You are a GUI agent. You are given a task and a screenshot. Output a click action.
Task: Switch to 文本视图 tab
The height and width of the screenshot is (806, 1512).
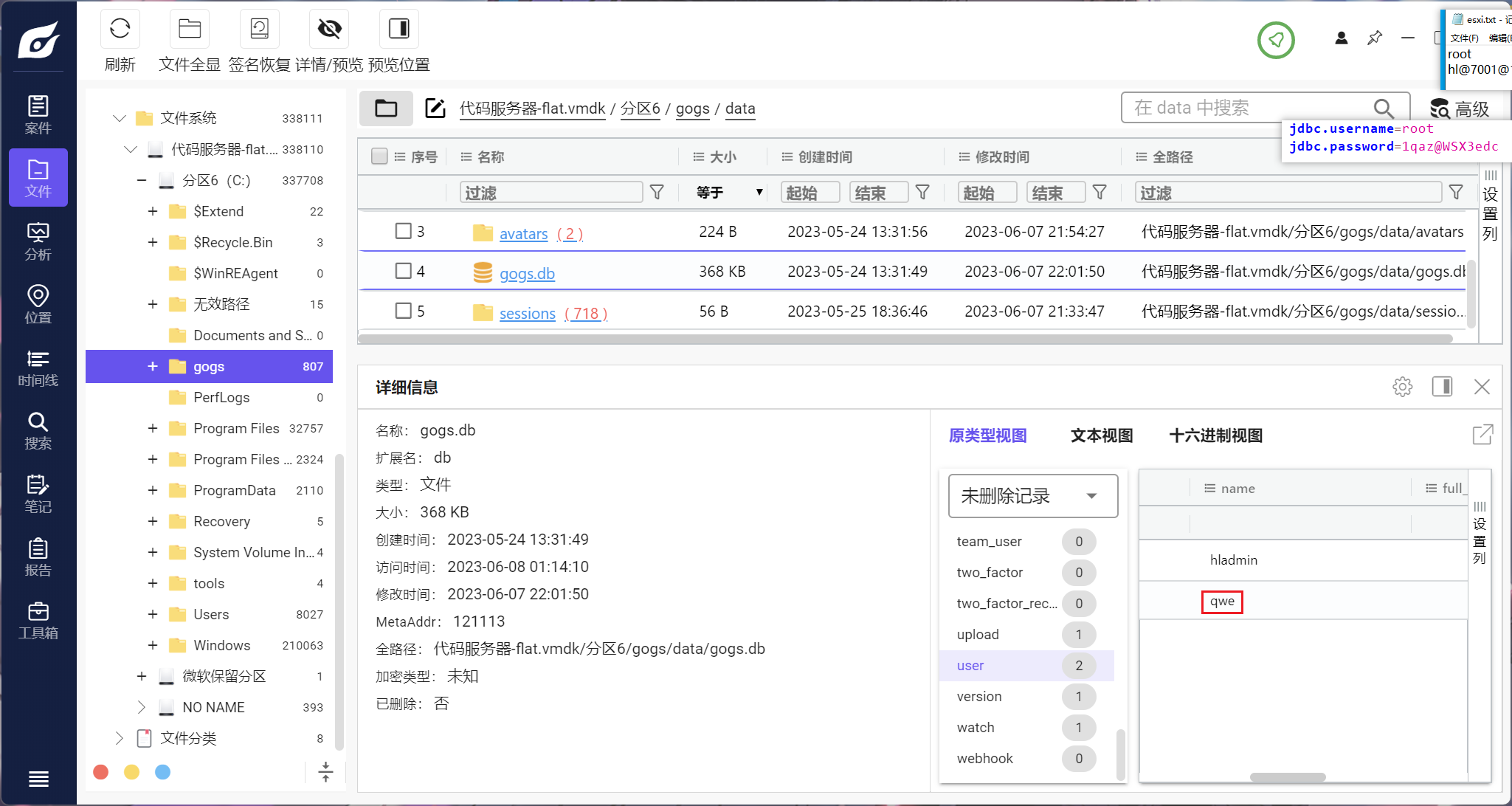click(1102, 435)
